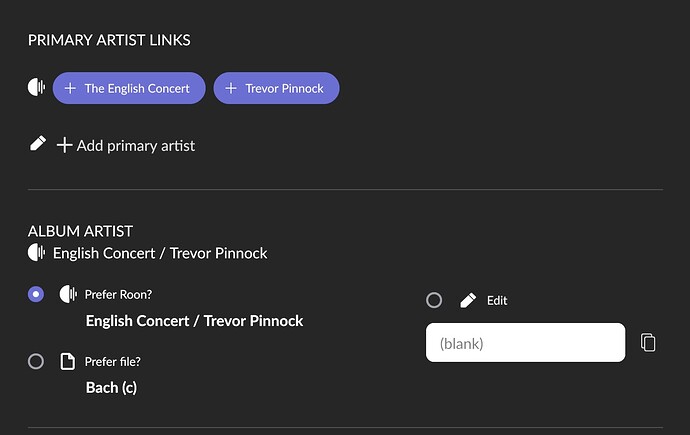
Task: Click the plus icon inside the Trevor Pinnock pill
Action: coord(231,88)
